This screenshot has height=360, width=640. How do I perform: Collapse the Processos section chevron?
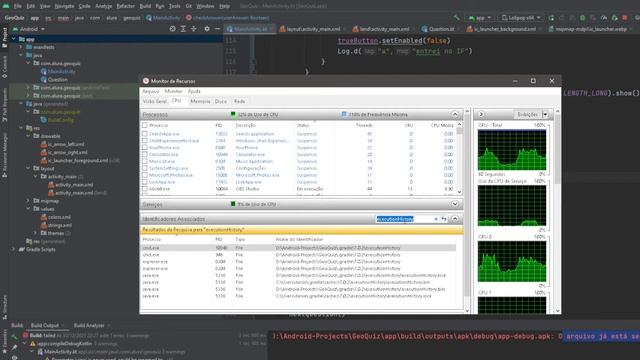[x=455, y=114]
